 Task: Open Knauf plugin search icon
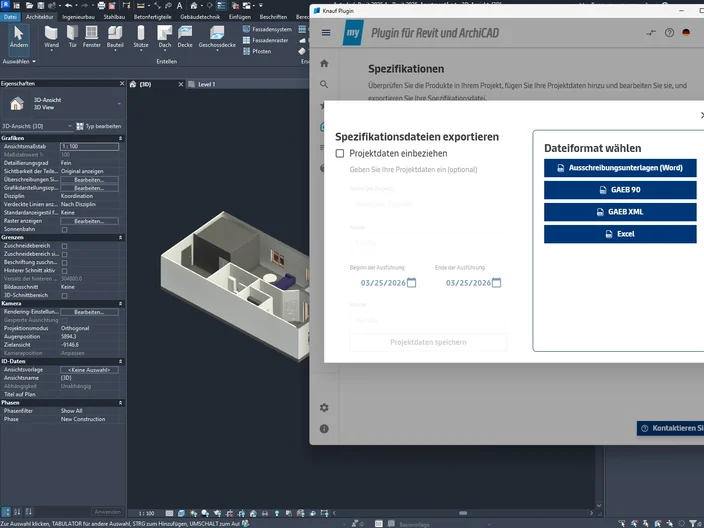[324, 84]
